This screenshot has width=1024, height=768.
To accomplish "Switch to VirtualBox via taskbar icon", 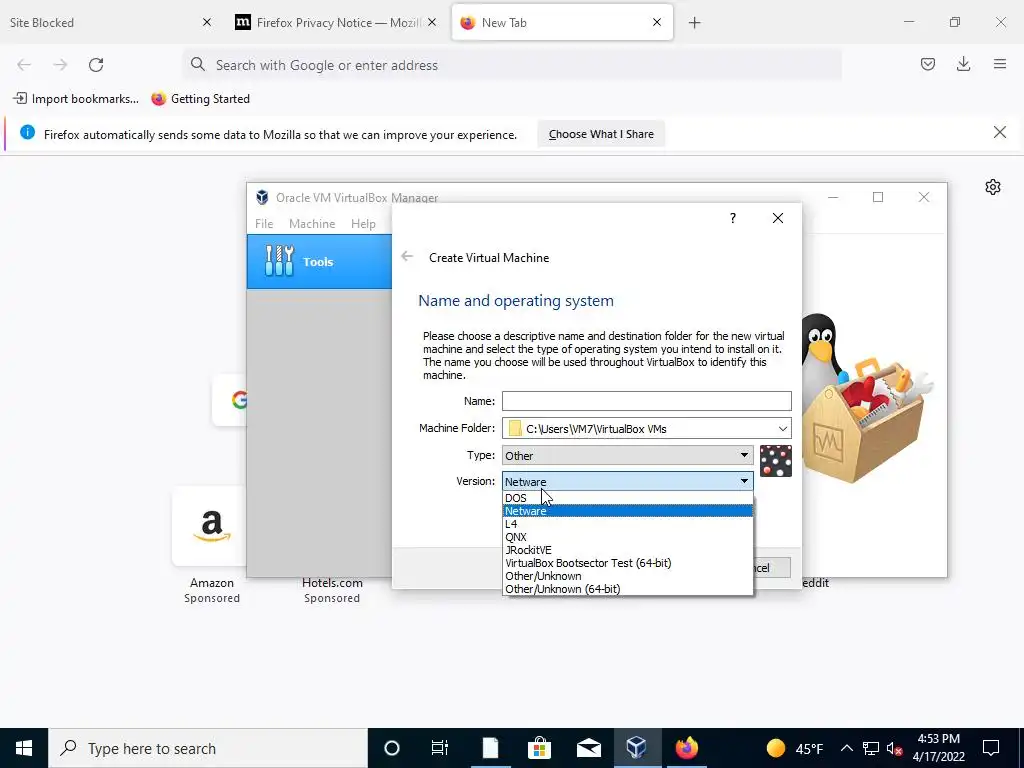I will pos(637,748).
